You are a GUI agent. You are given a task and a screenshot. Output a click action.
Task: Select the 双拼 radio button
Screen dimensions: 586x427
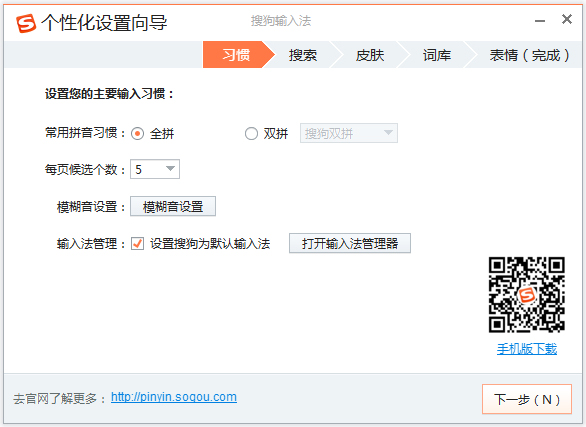pyautogui.click(x=251, y=133)
